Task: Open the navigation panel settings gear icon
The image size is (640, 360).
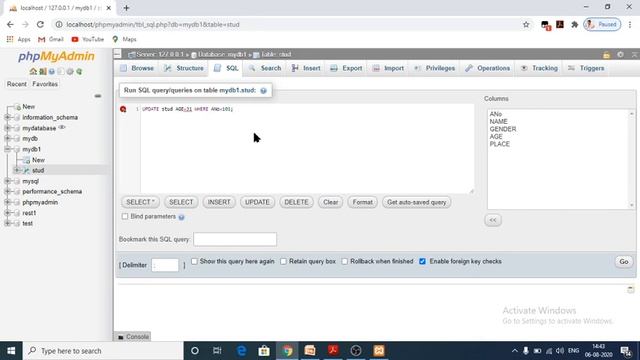Action: [x=70, y=71]
